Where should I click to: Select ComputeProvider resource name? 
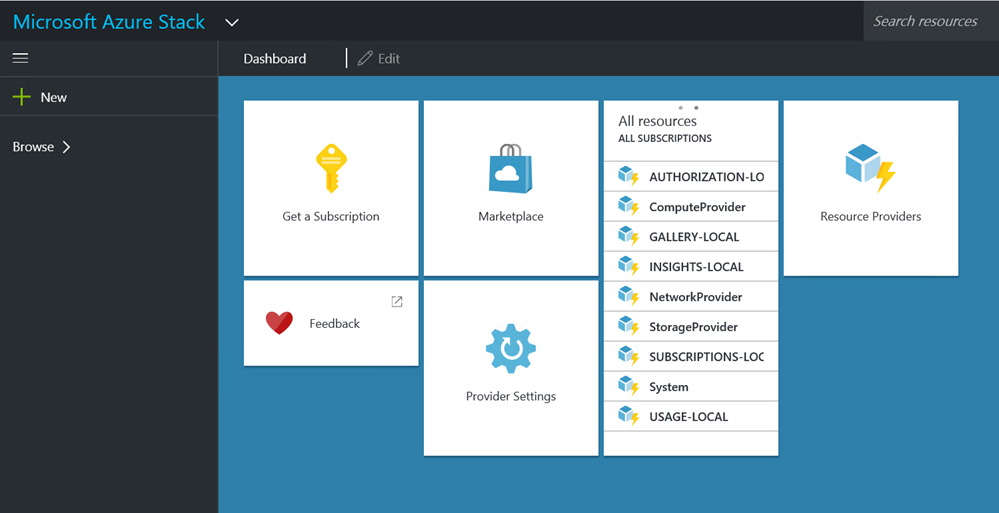point(697,207)
